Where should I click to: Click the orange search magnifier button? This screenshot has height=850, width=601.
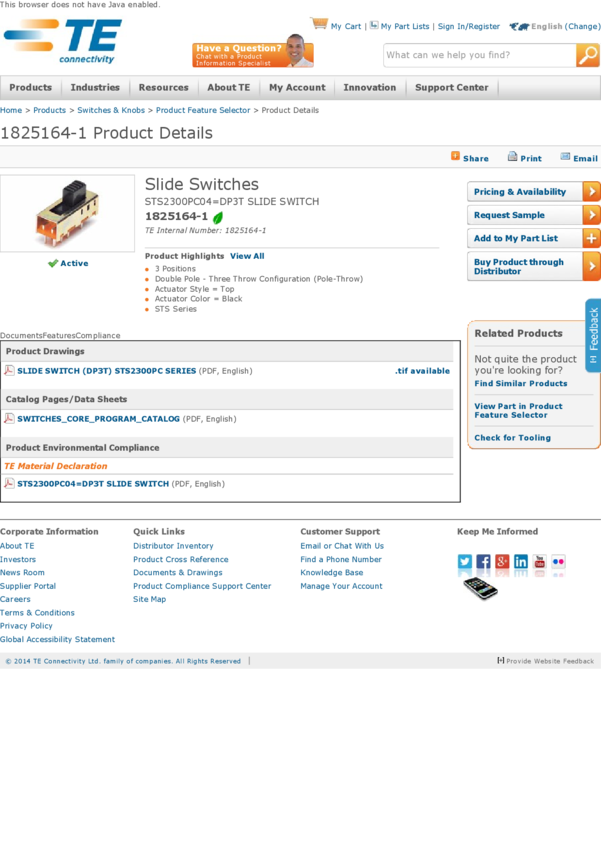pos(587,55)
